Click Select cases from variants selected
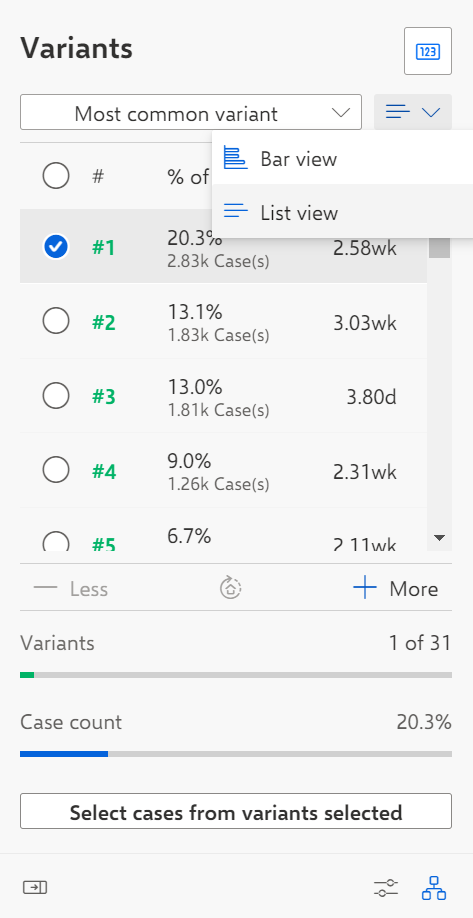473x918 pixels. pos(236,811)
